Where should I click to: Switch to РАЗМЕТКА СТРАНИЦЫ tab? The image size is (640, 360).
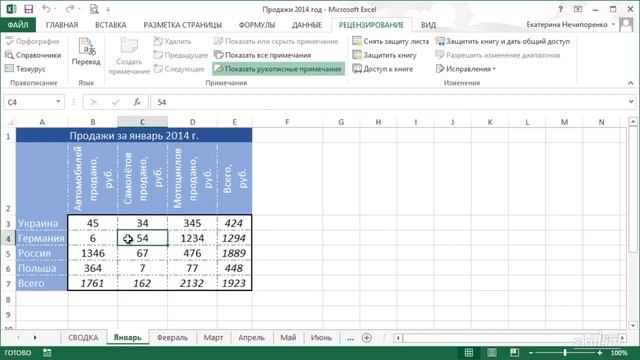182,25
